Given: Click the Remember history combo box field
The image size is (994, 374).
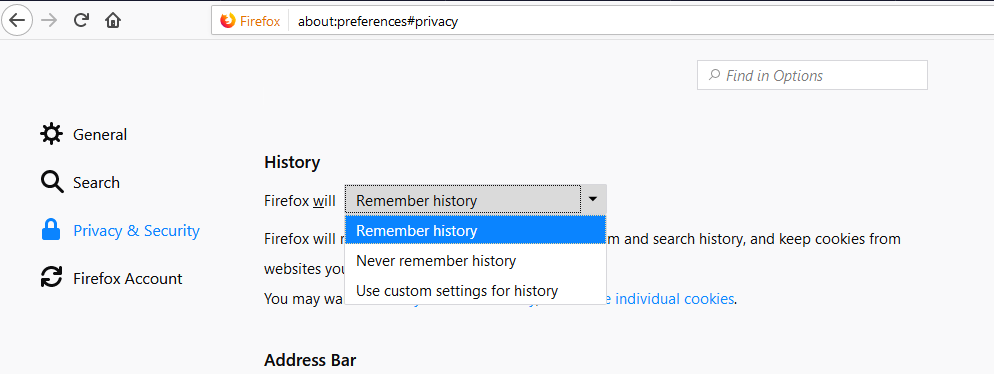Looking at the screenshot, I should 462,200.
